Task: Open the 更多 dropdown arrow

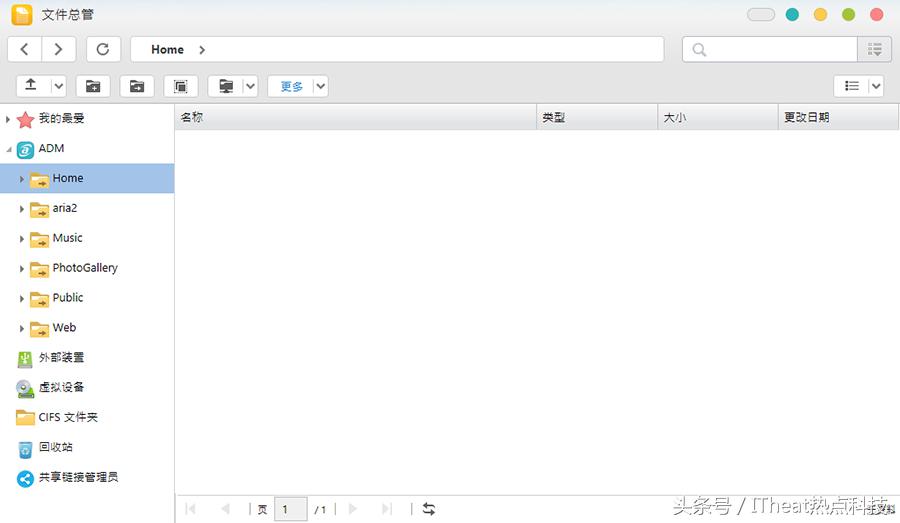Action: tap(321, 86)
